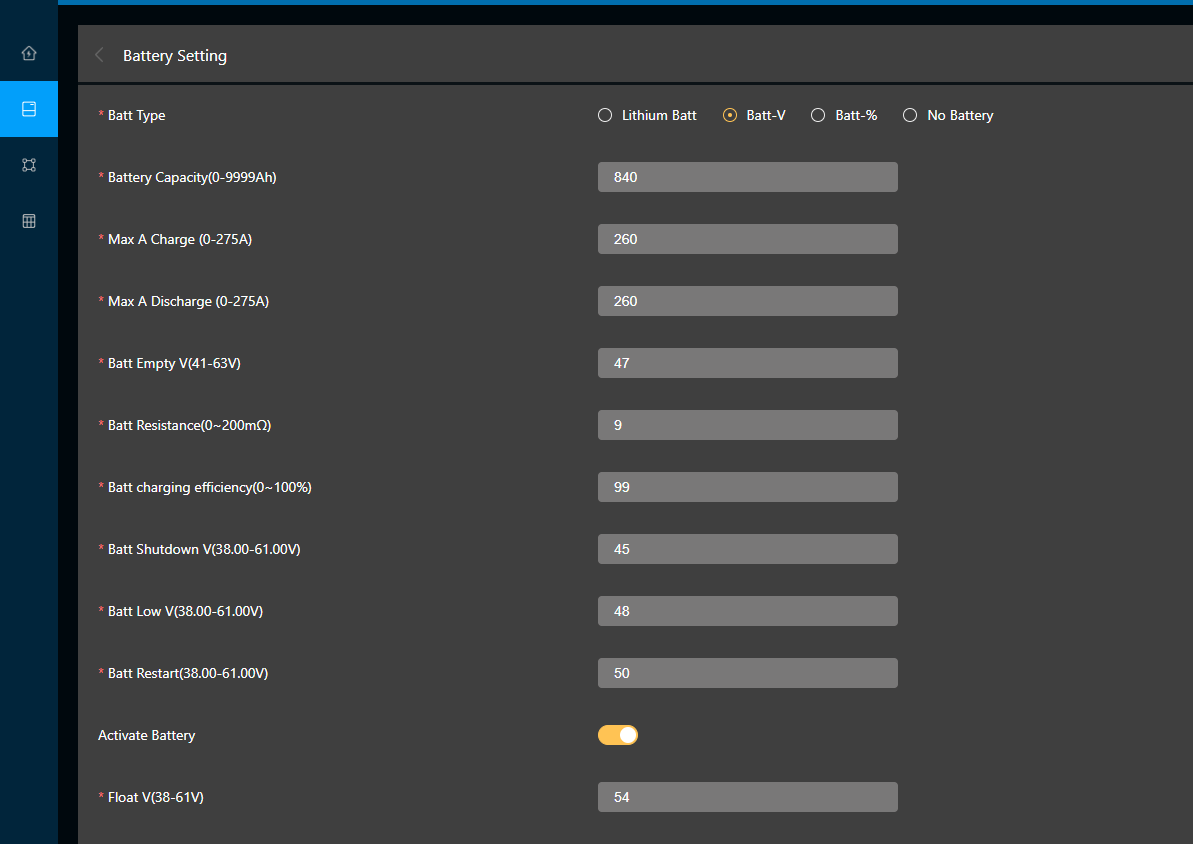
Task: Click the Battery Setting page title
Action: pyautogui.click(x=175, y=56)
